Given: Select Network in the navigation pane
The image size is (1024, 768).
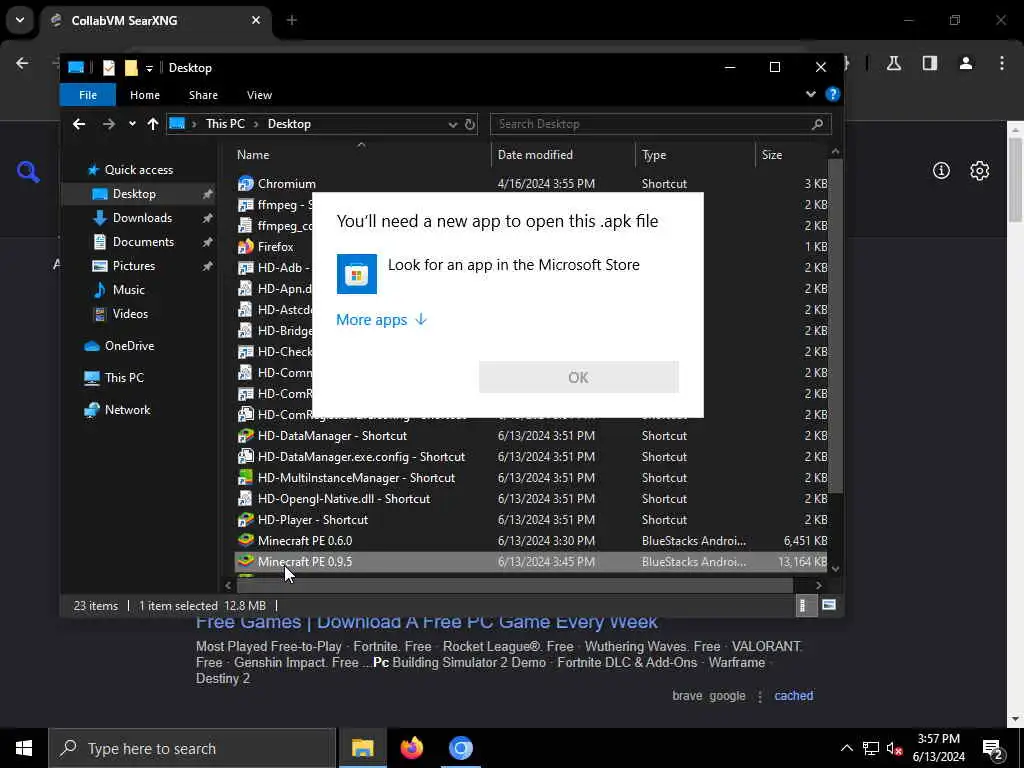Looking at the screenshot, I should coord(127,409).
